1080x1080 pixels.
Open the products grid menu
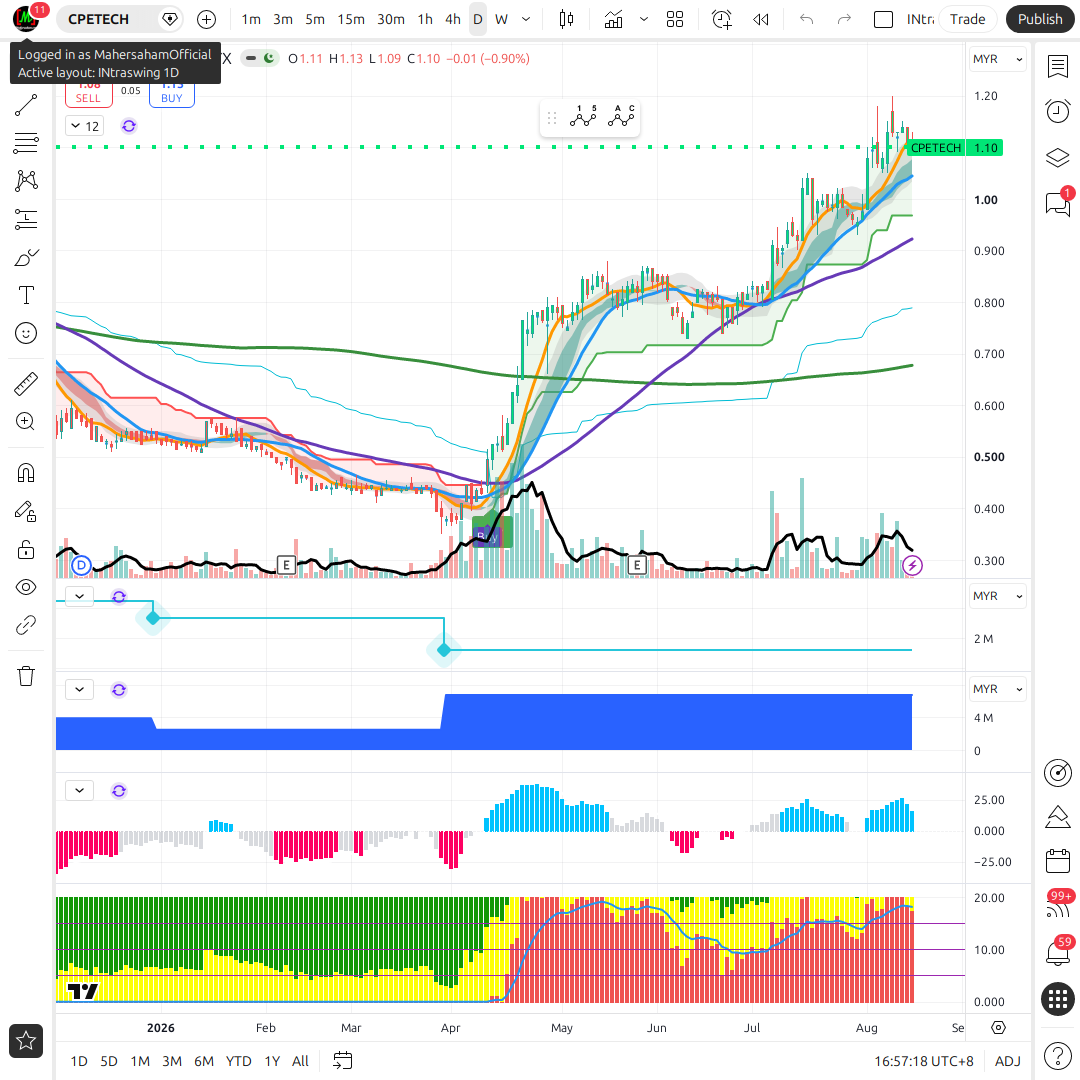pos(1058,999)
